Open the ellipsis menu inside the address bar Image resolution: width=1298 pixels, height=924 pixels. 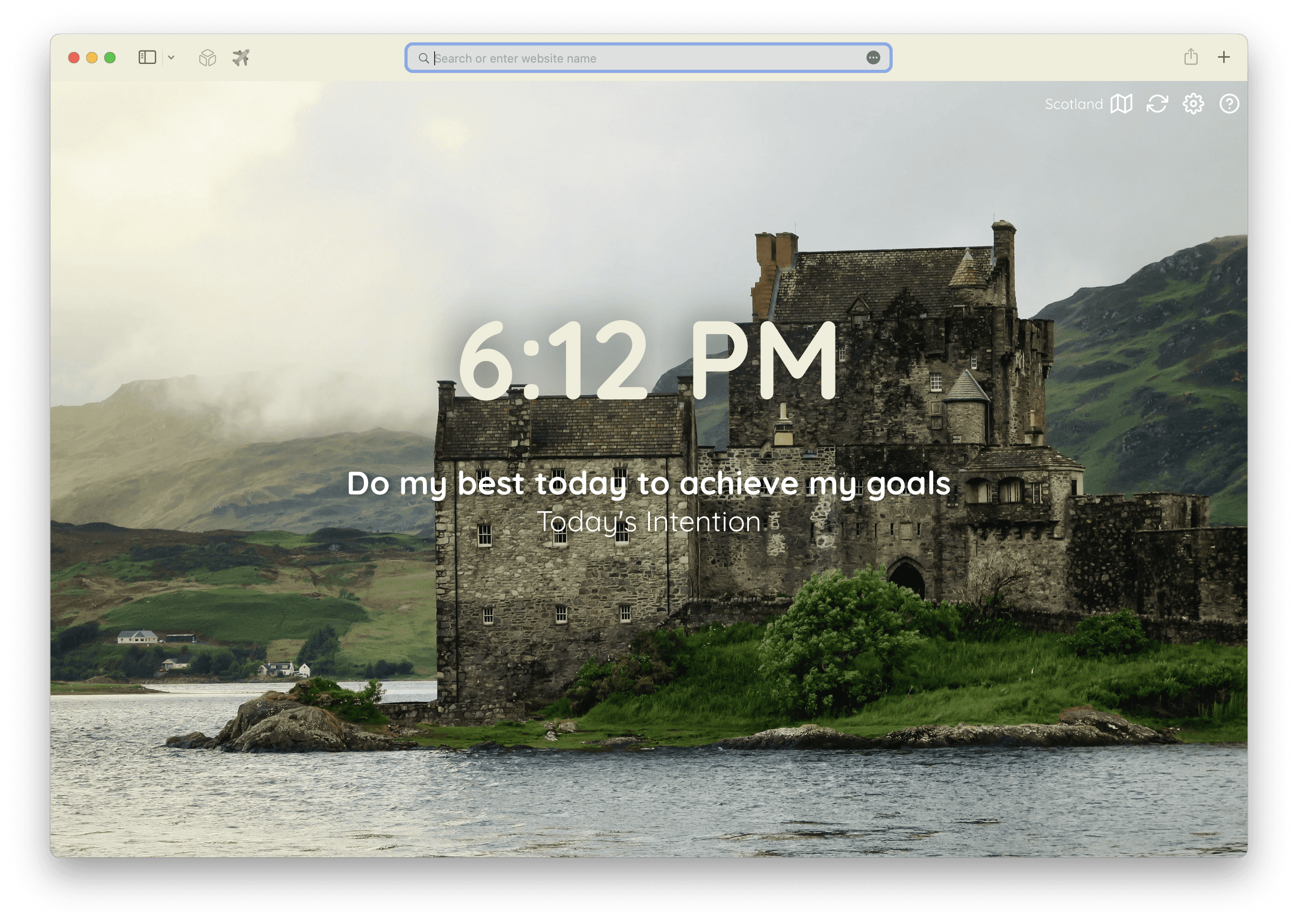(873, 58)
